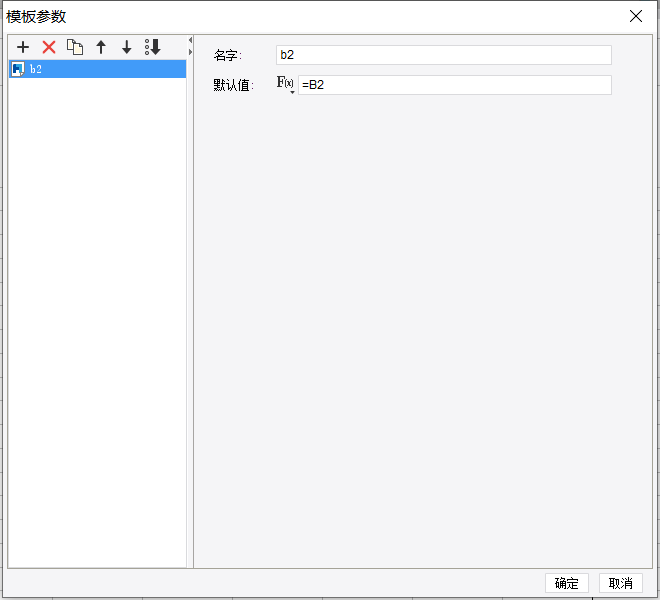The width and height of the screenshot is (660, 600).
Task: Add a new template parameter
Action: (23, 47)
